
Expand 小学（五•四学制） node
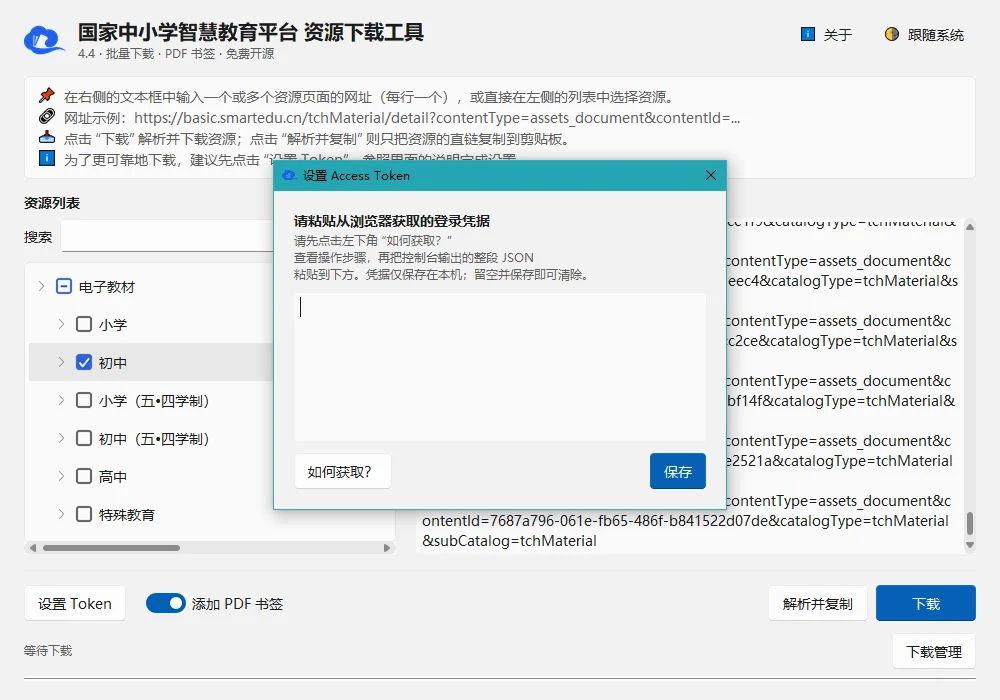click(x=61, y=400)
